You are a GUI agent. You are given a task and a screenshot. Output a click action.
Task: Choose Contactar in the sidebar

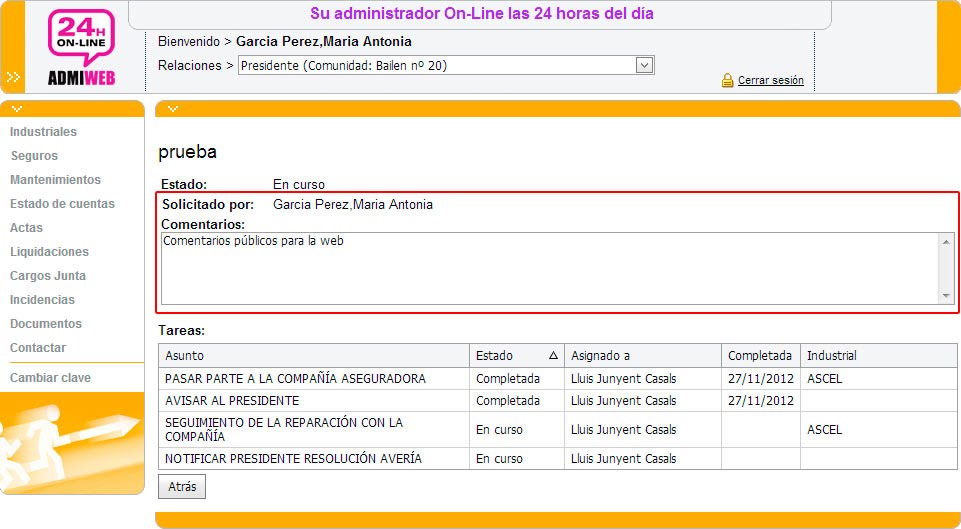click(x=38, y=347)
